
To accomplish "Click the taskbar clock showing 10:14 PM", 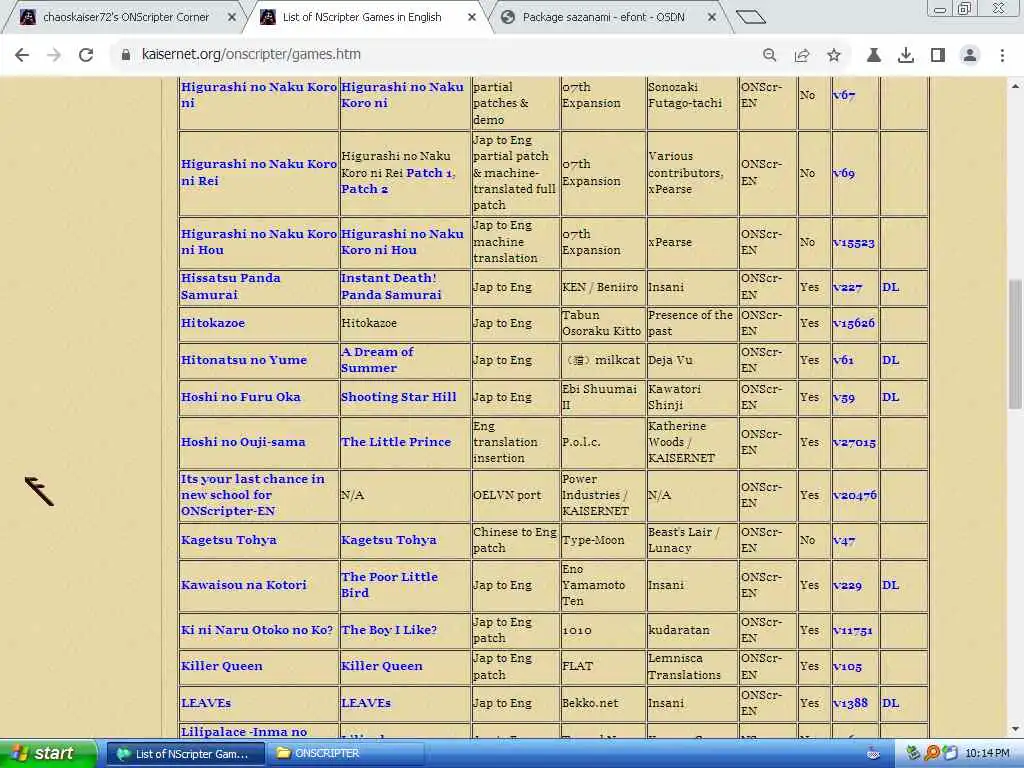I will [987, 754].
